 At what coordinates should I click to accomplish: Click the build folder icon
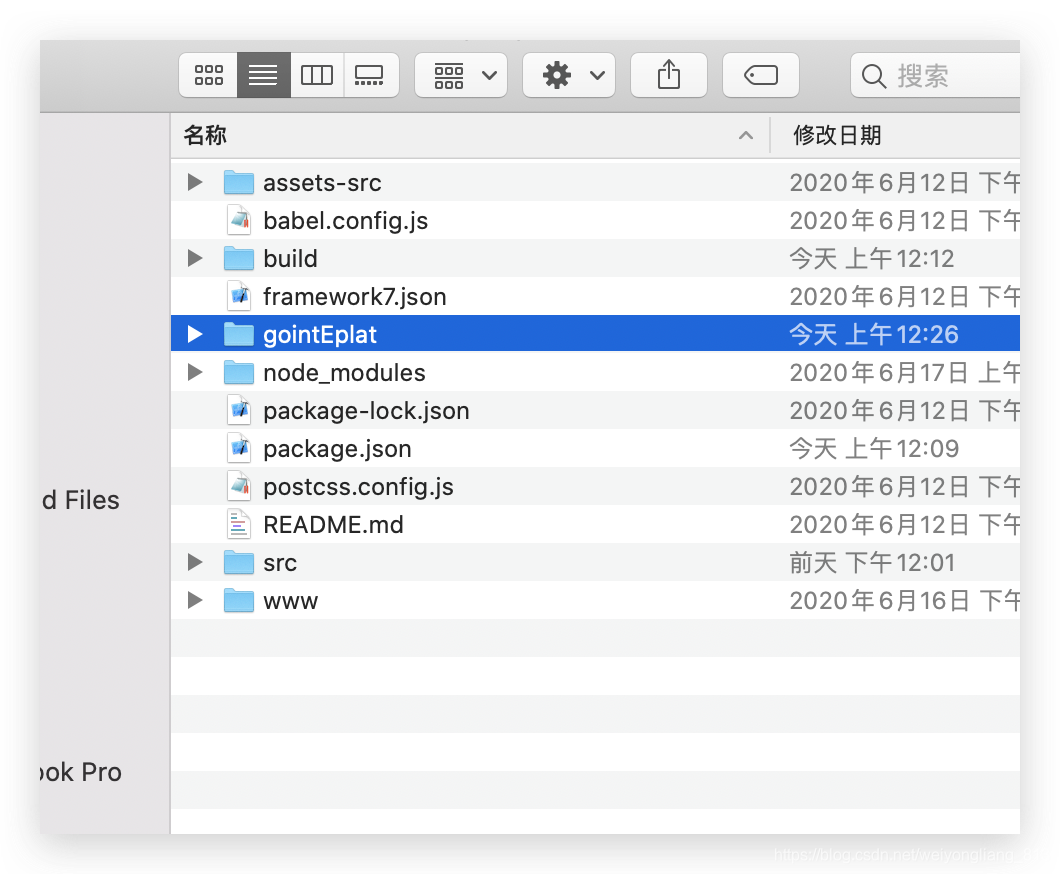239,258
